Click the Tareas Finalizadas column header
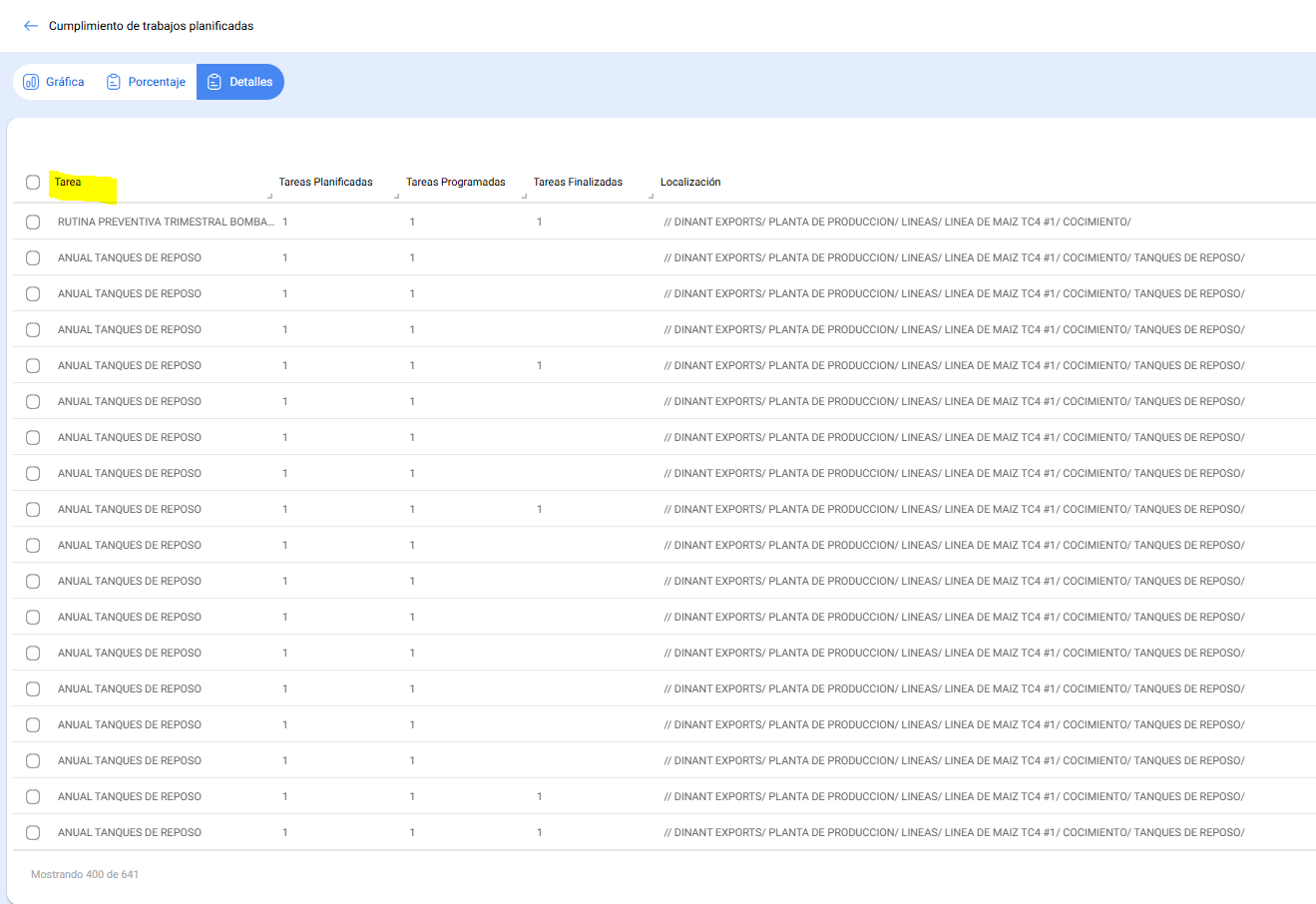 click(x=578, y=182)
